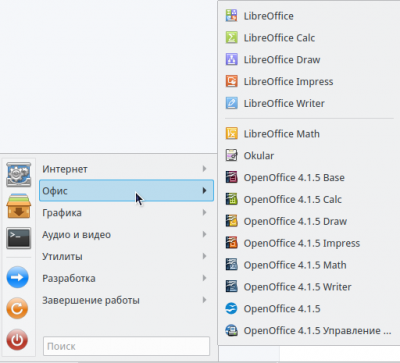Click the LibreOffice Draw icon
The image size is (400, 363).
click(x=231, y=60)
